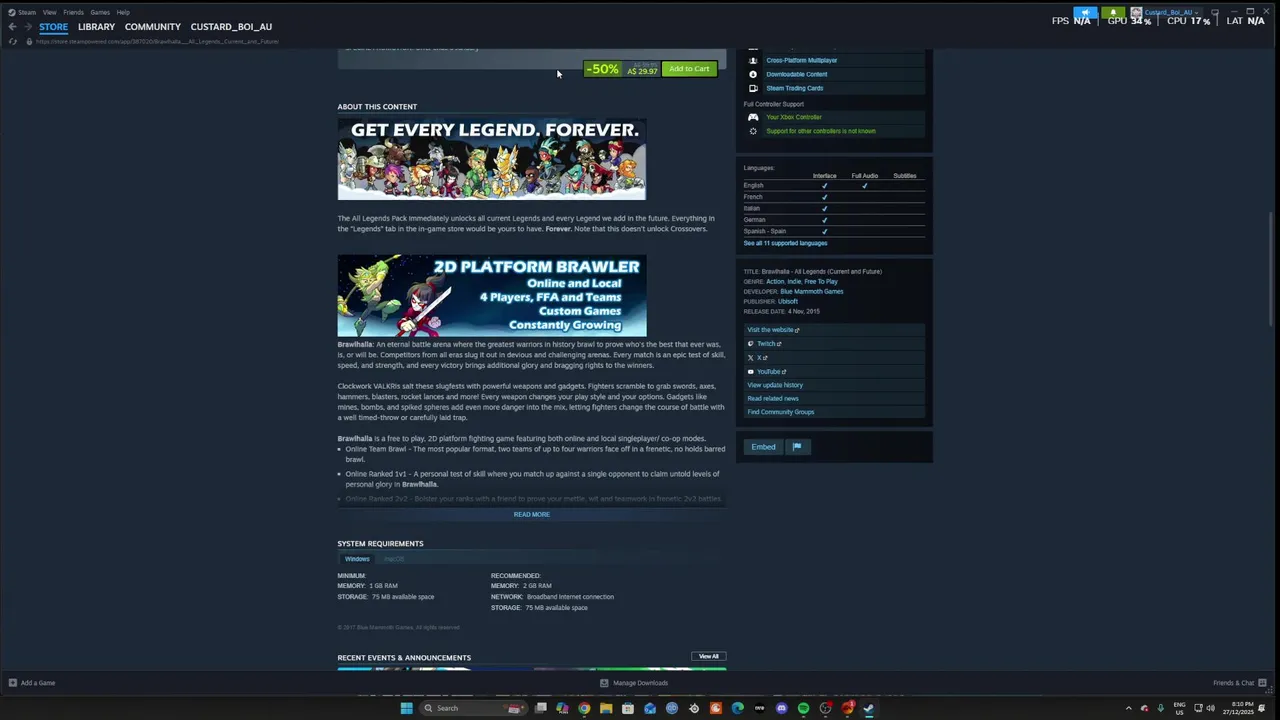Screen dimensions: 1280x720
Task: Open Discord from the taskbar
Action: 782,708
